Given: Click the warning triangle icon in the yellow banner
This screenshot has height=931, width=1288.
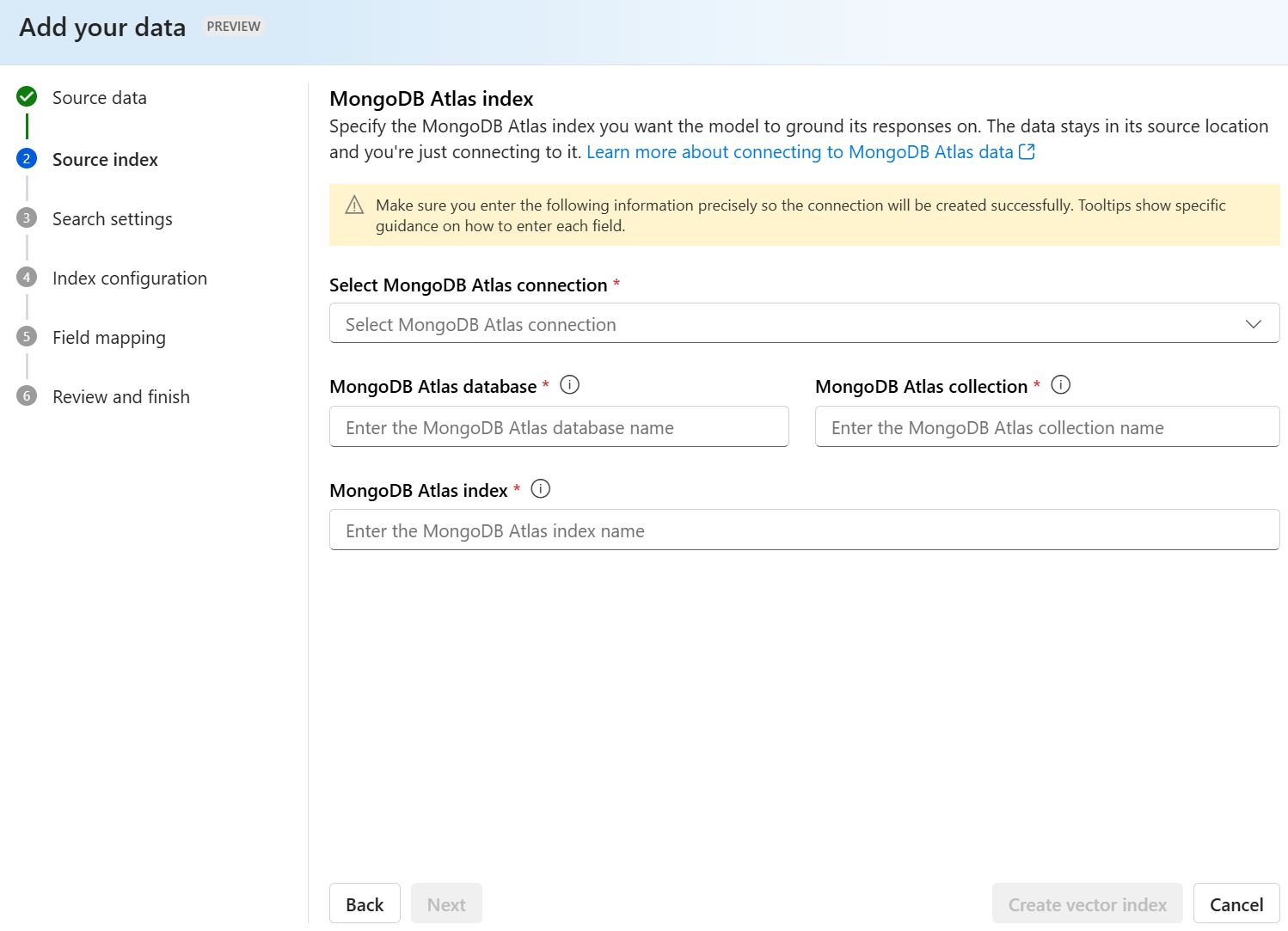Looking at the screenshot, I should (x=354, y=205).
